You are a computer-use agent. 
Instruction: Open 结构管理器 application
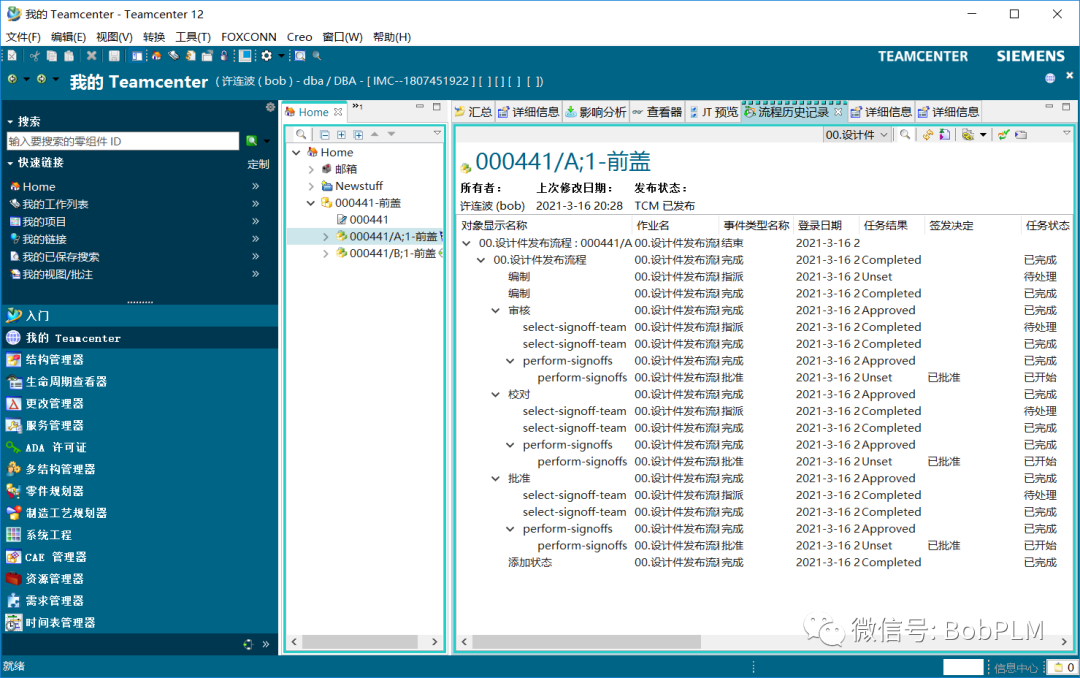coord(140,360)
